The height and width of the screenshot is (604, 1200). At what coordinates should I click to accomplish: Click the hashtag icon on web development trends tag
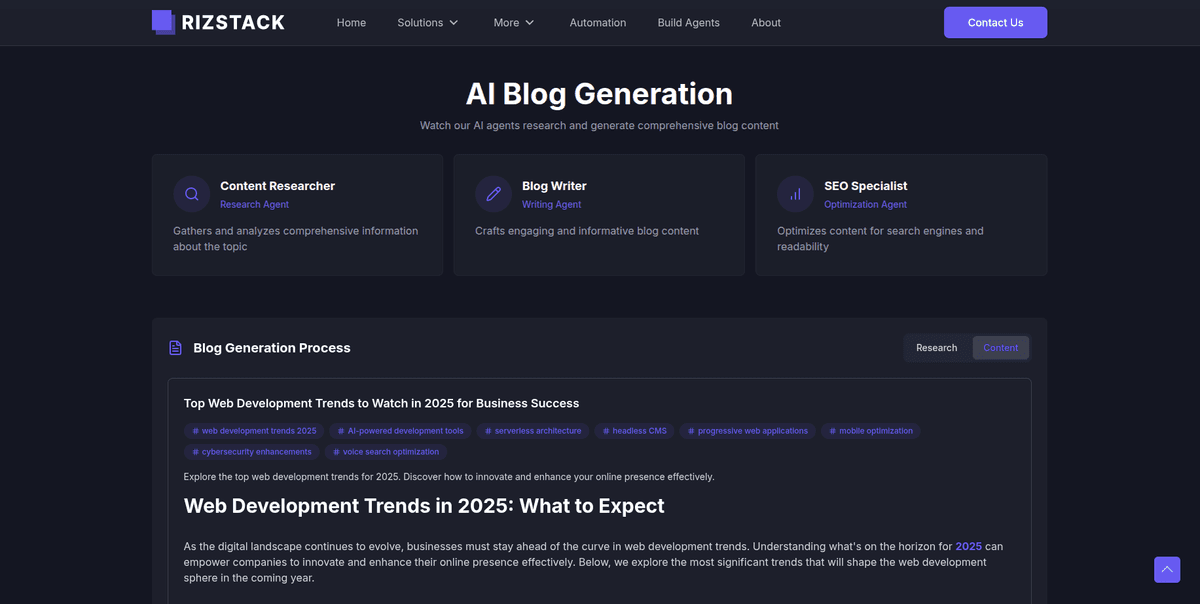coord(195,431)
